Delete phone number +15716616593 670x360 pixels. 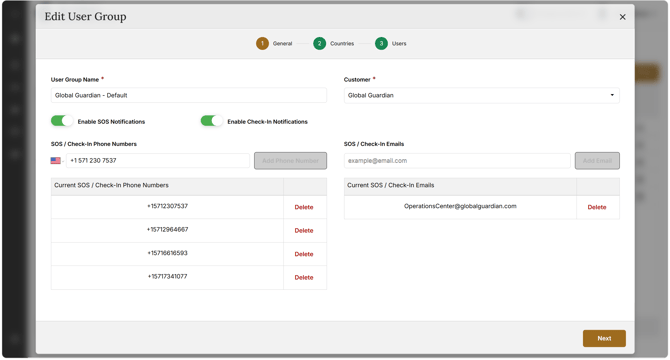click(x=304, y=254)
